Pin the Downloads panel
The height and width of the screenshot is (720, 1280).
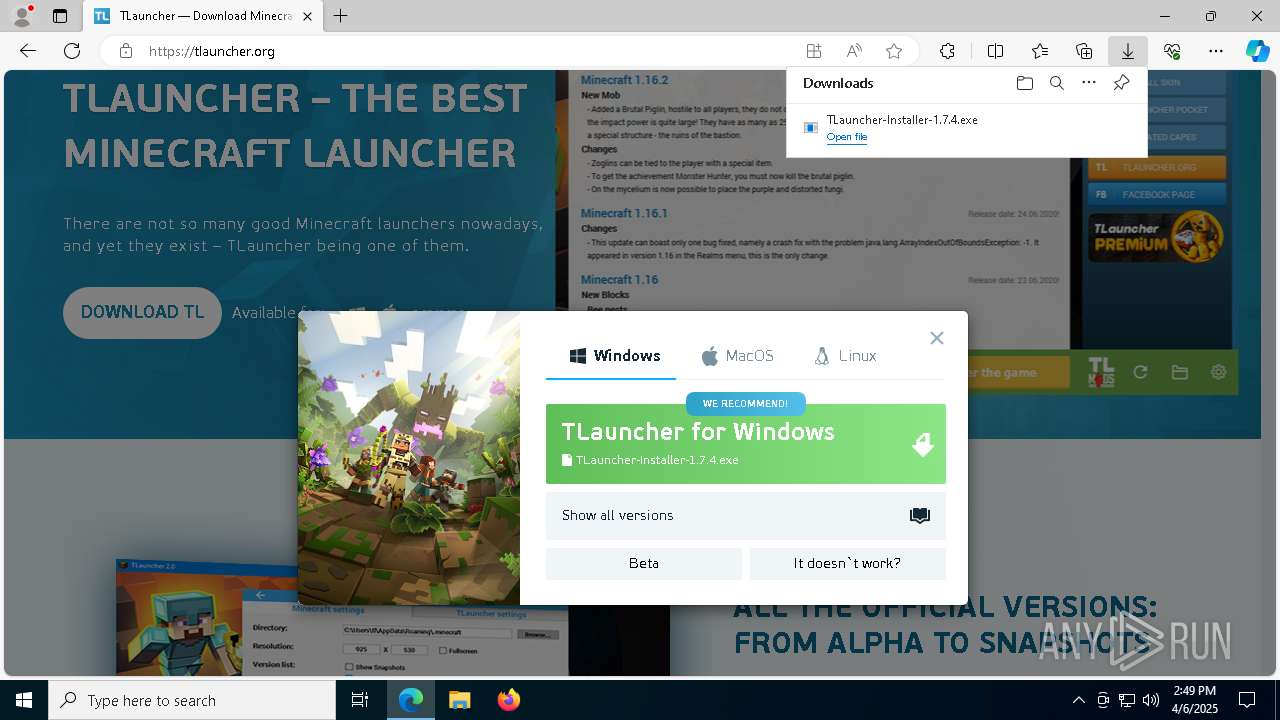pyautogui.click(x=1121, y=83)
